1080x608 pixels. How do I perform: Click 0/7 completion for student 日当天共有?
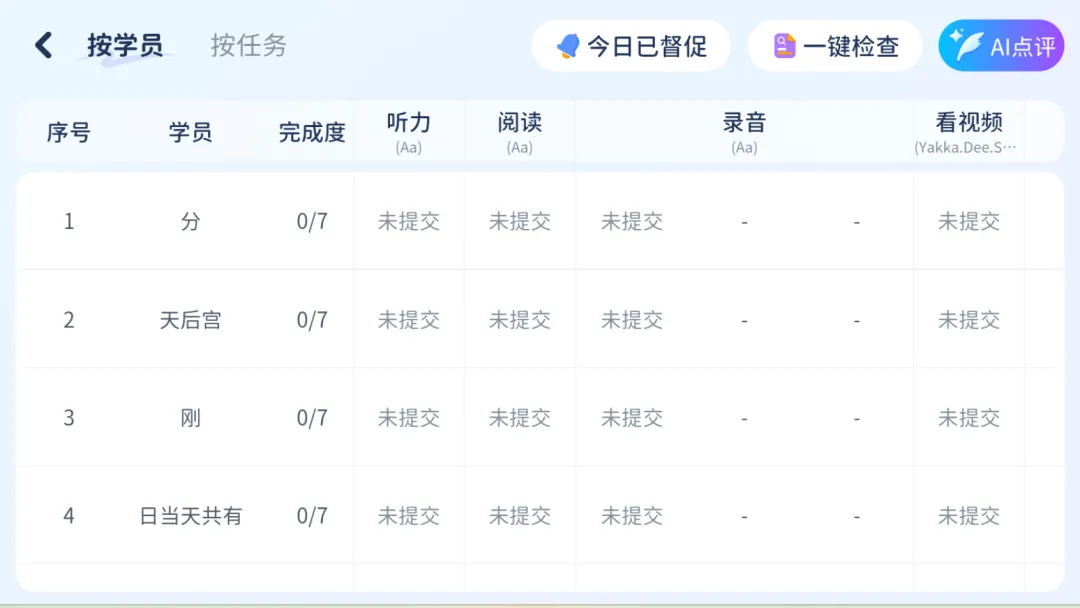(x=312, y=516)
